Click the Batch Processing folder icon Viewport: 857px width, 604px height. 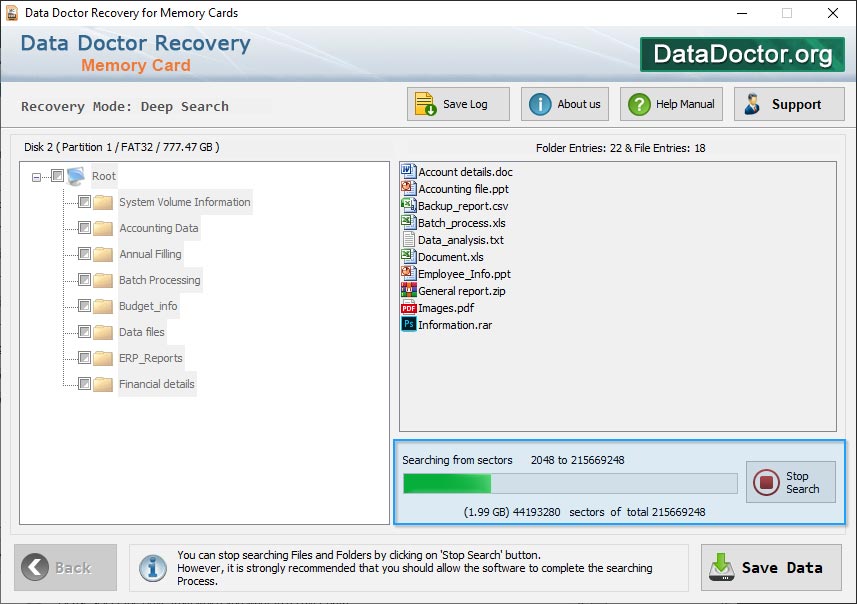(x=103, y=280)
